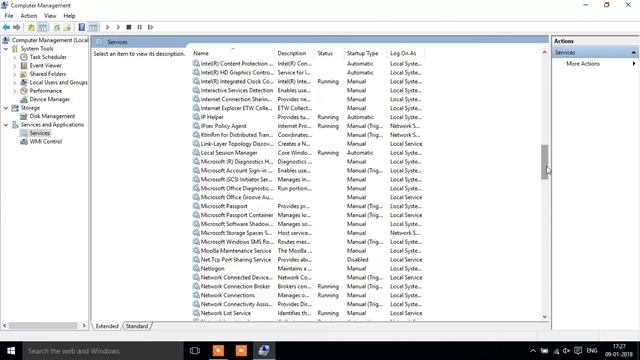The width and height of the screenshot is (640, 360).
Task: Select the Netlogon service row
Action: pyautogui.click(x=307, y=269)
